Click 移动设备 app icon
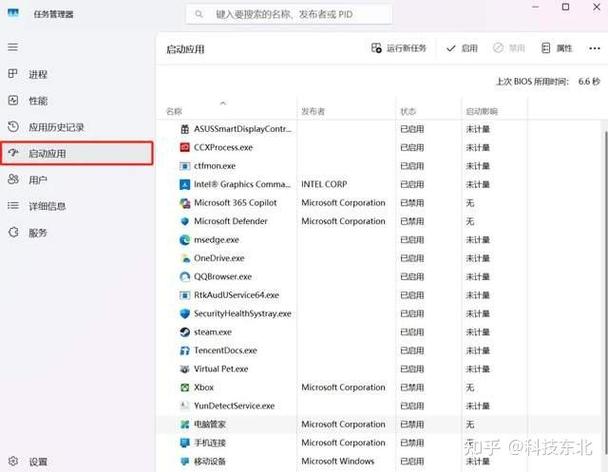Screen dimensions: 608x472 (185, 461)
